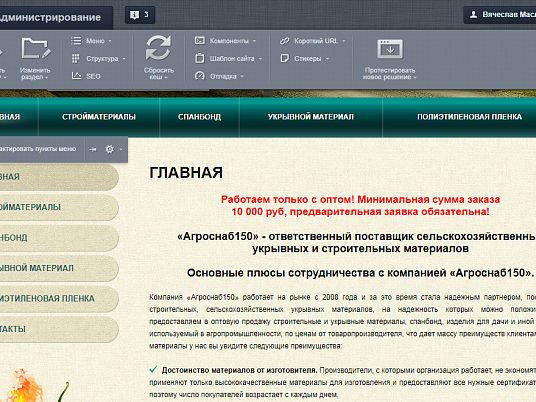Open the SEO tool label
Viewport: 536px width, 402px height.
93,76
